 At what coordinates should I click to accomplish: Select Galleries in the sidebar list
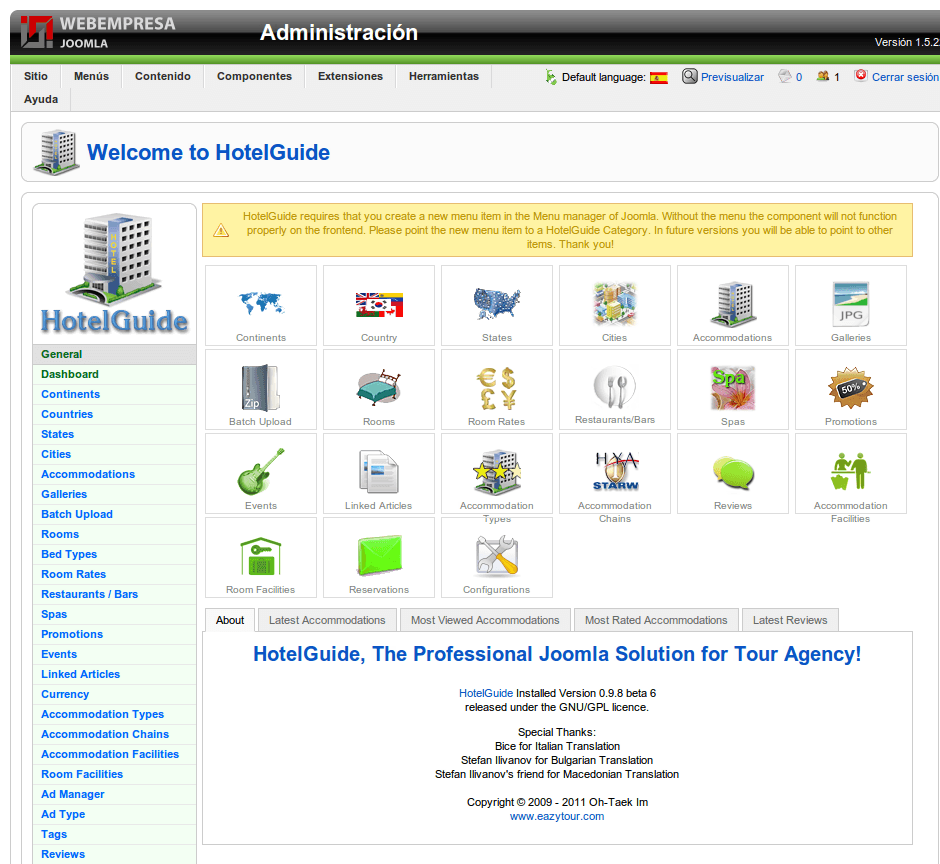[x=115, y=494]
